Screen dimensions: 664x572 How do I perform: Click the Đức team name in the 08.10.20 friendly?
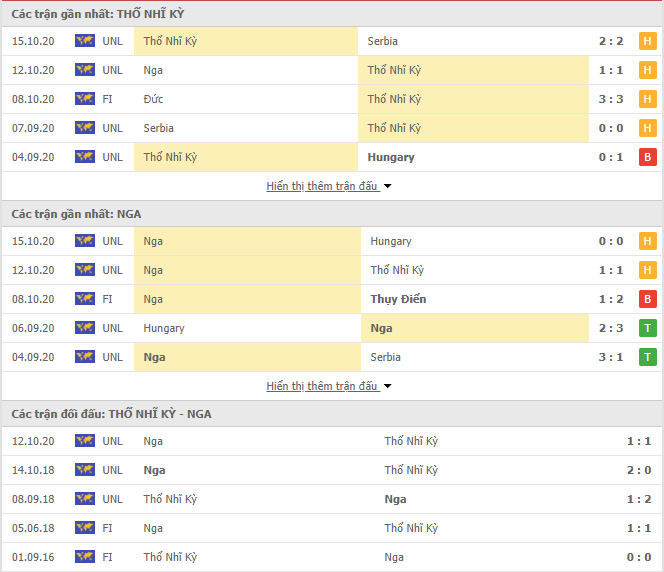153,99
